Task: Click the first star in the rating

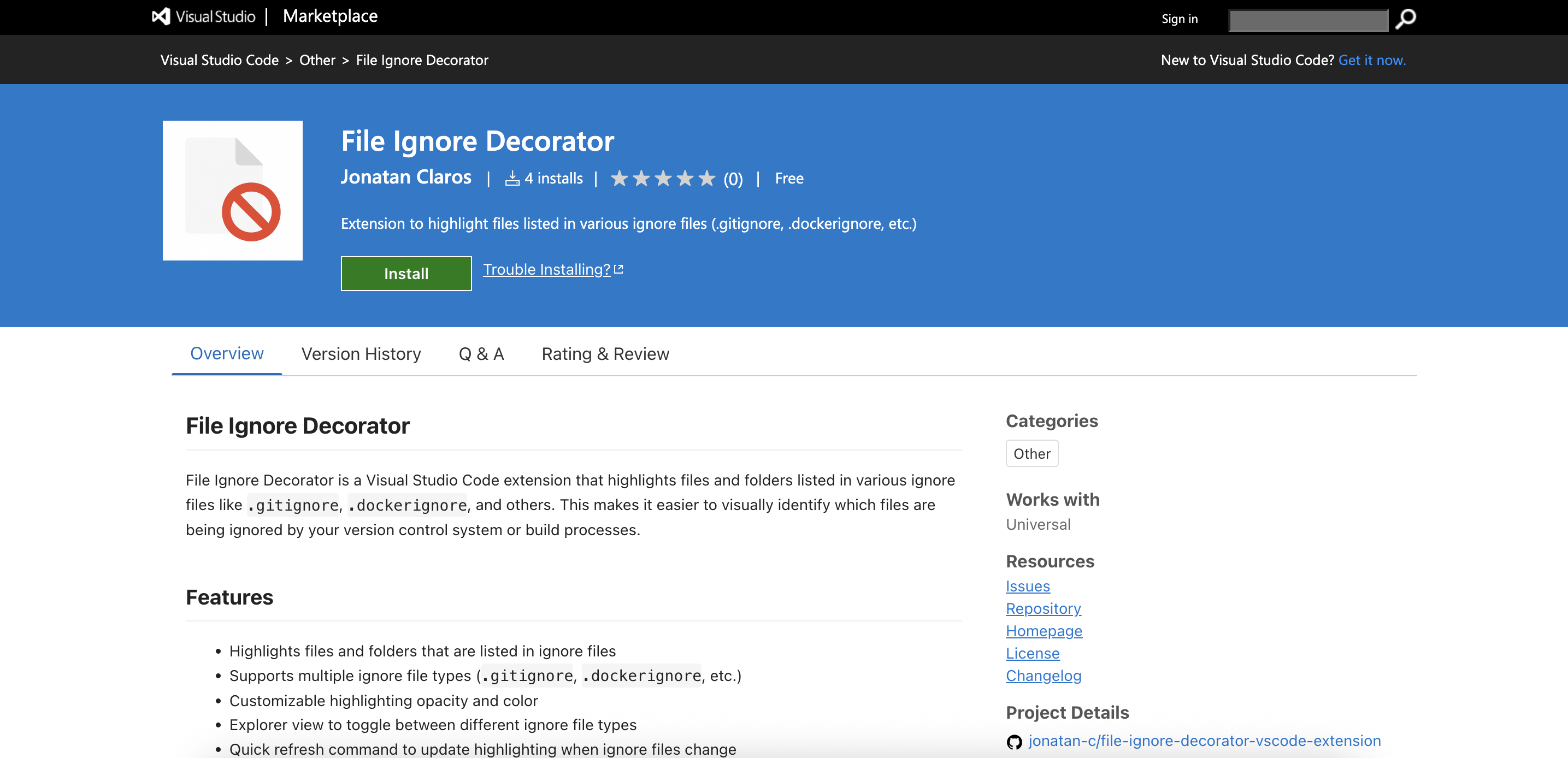Action: coord(620,177)
